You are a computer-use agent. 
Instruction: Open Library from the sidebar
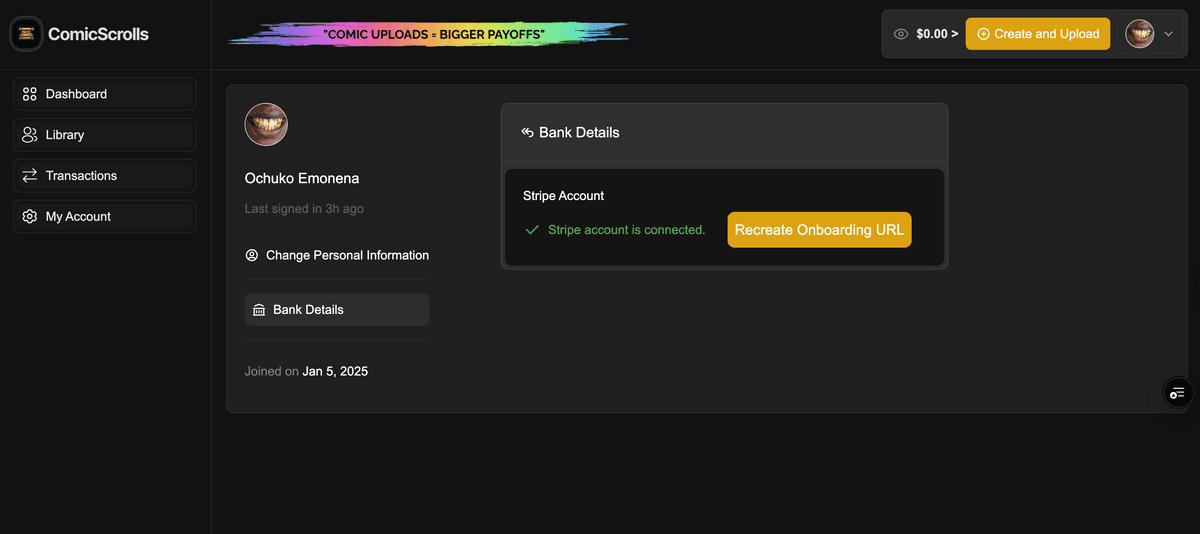105,135
